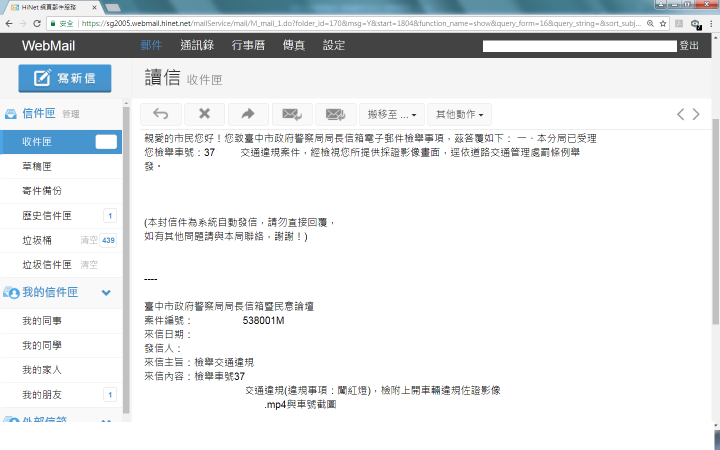Click 清空 next to 垃圾信件匣

click(x=89, y=265)
